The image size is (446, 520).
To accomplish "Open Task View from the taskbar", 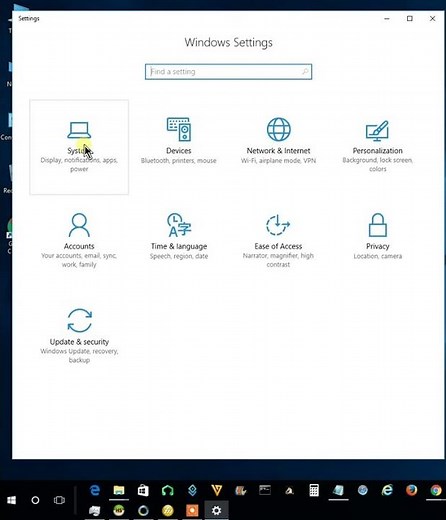I will point(59,500).
